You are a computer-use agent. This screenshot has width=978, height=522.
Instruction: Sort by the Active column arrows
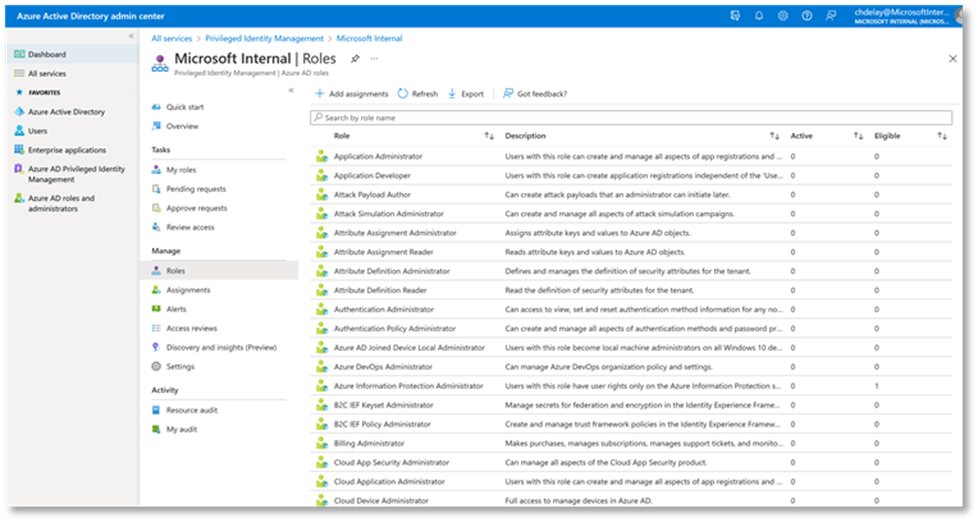tap(858, 136)
